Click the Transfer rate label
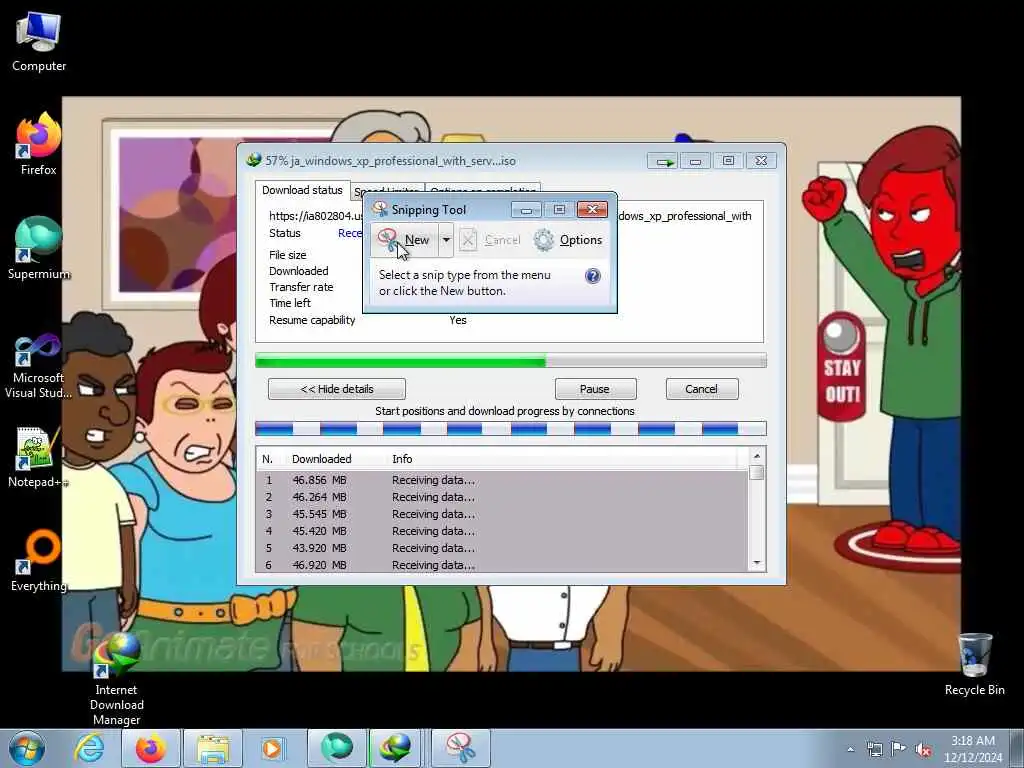This screenshot has height=768, width=1024. [x=301, y=287]
